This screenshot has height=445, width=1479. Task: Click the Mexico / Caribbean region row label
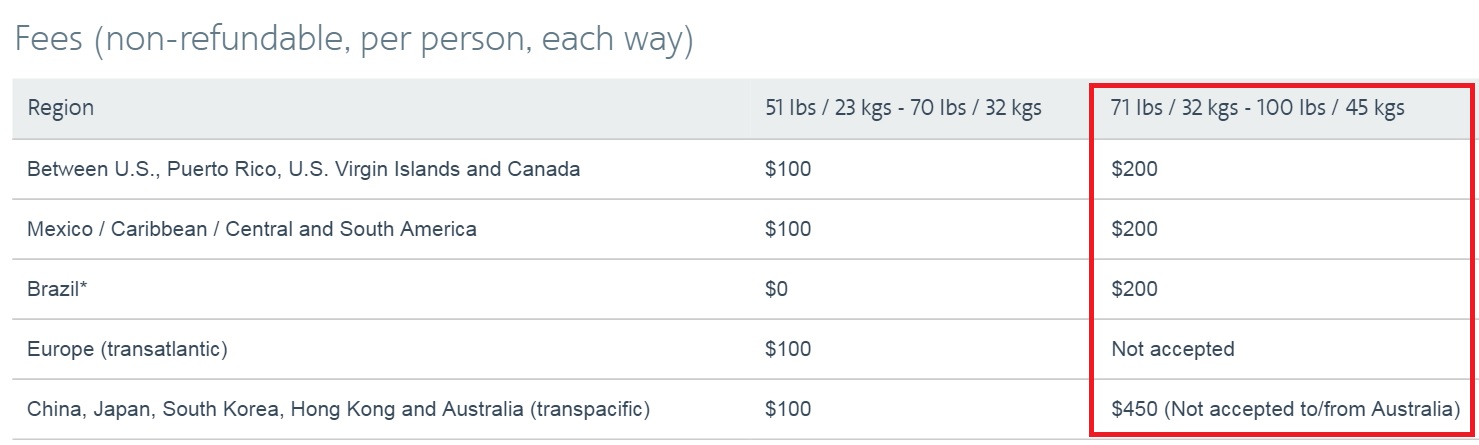pyautogui.click(x=252, y=229)
